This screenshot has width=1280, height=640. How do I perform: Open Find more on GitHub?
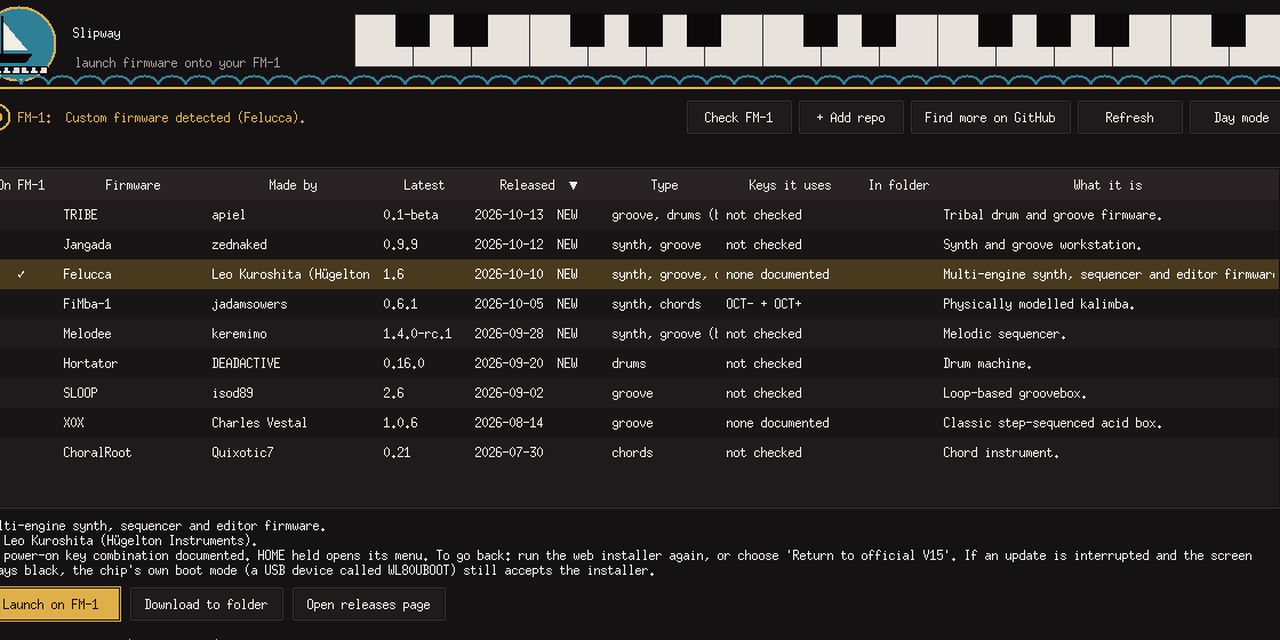point(990,117)
